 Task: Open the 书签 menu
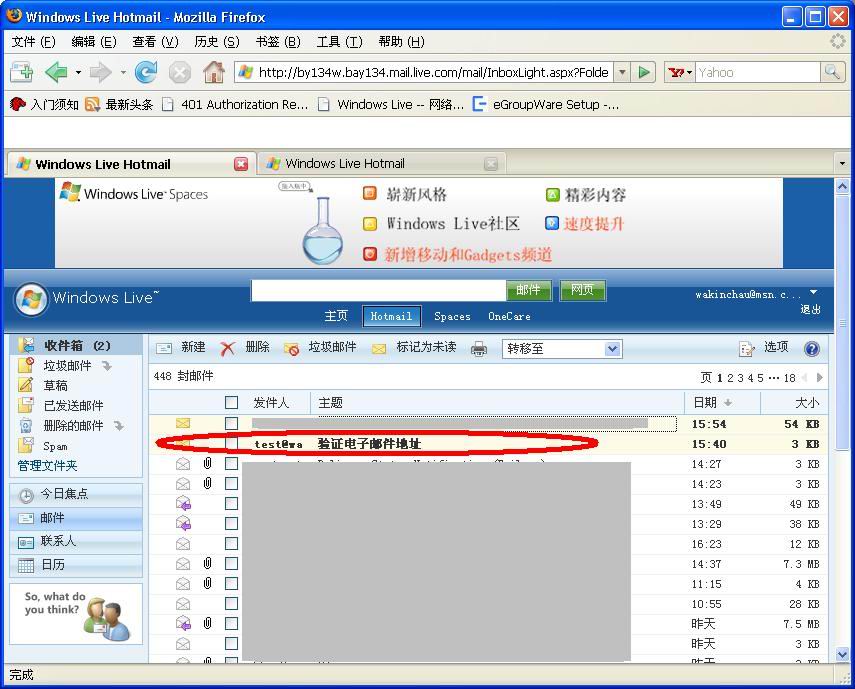pos(278,41)
